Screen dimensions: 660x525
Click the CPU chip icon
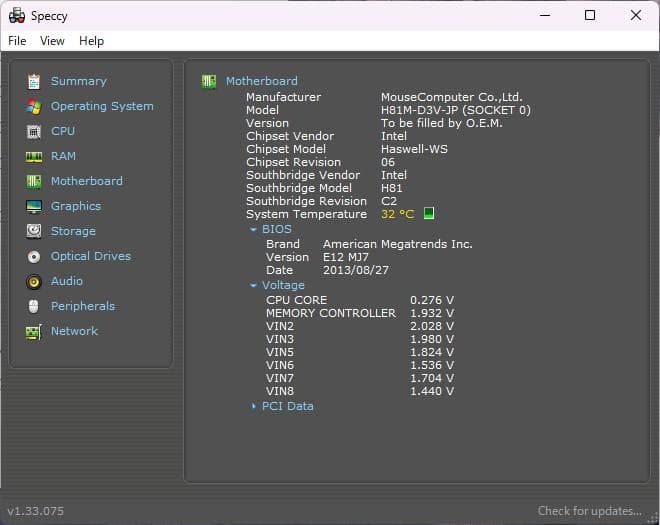pyautogui.click(x=34, y=131)
